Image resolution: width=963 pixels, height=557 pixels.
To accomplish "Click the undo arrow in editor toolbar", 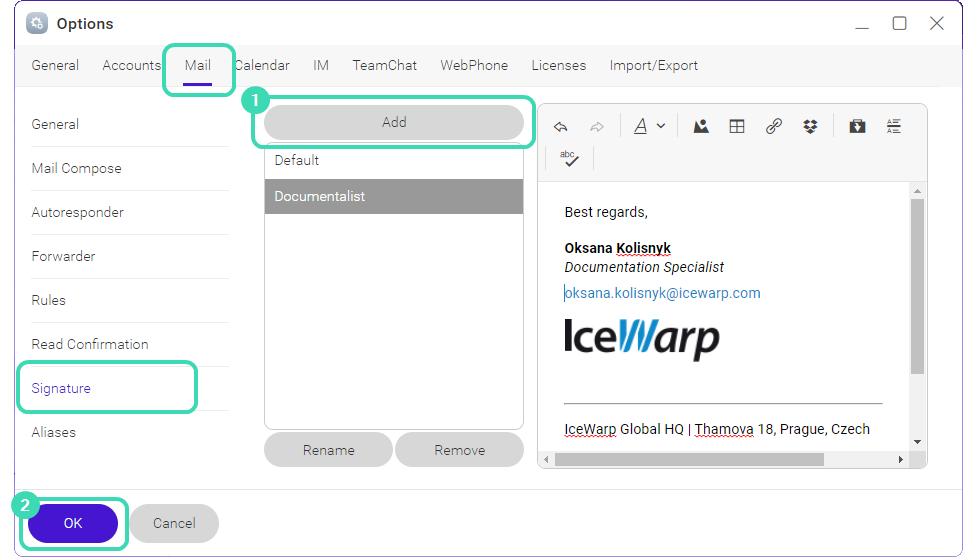I will pos(561,127).
